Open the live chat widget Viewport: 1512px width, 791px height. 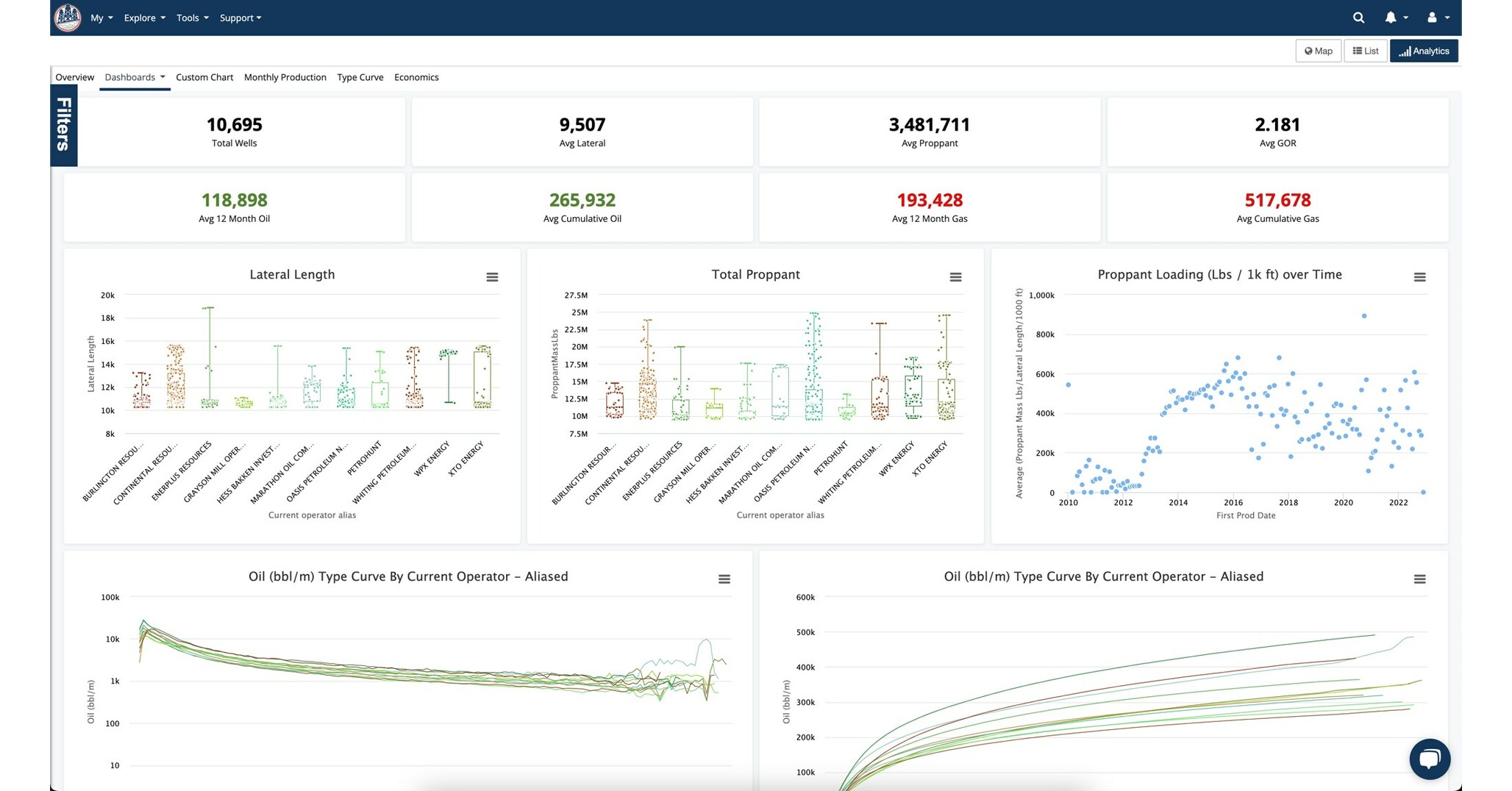click(x=1430, y=759)
